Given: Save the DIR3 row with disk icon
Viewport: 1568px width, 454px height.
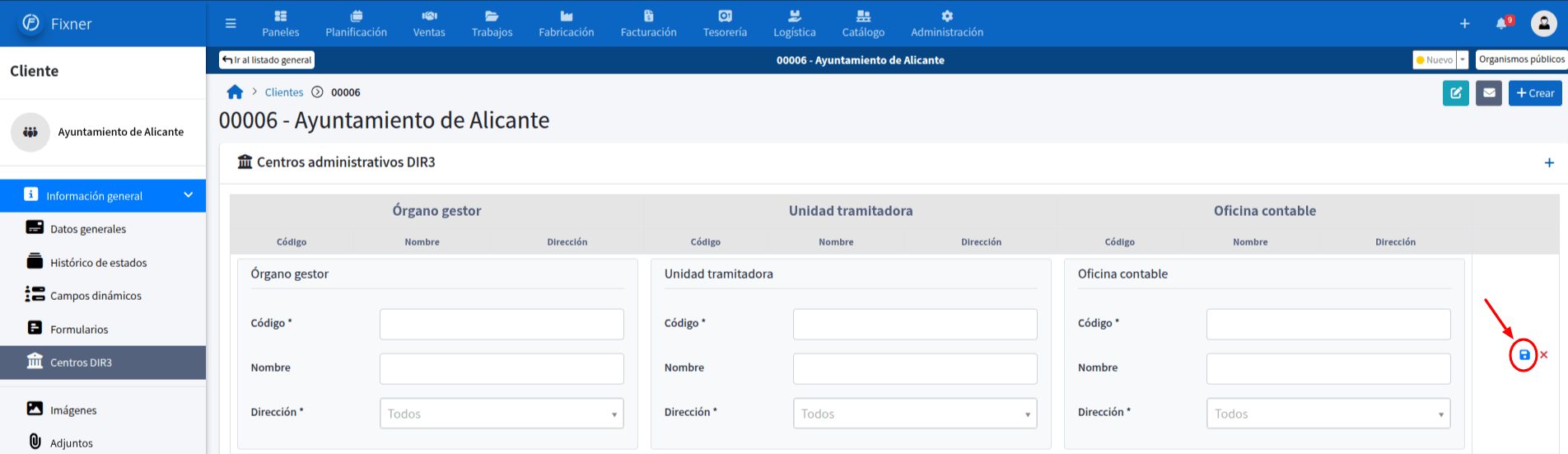Looking at the screenshot, I should click(1524, 355).
